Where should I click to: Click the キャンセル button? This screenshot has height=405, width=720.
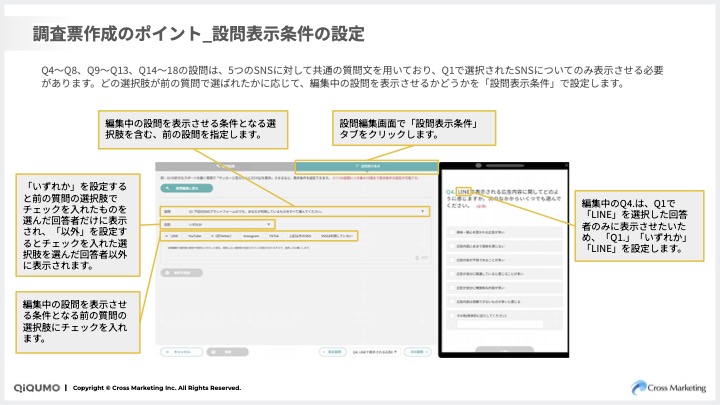(x=181, y=352)
